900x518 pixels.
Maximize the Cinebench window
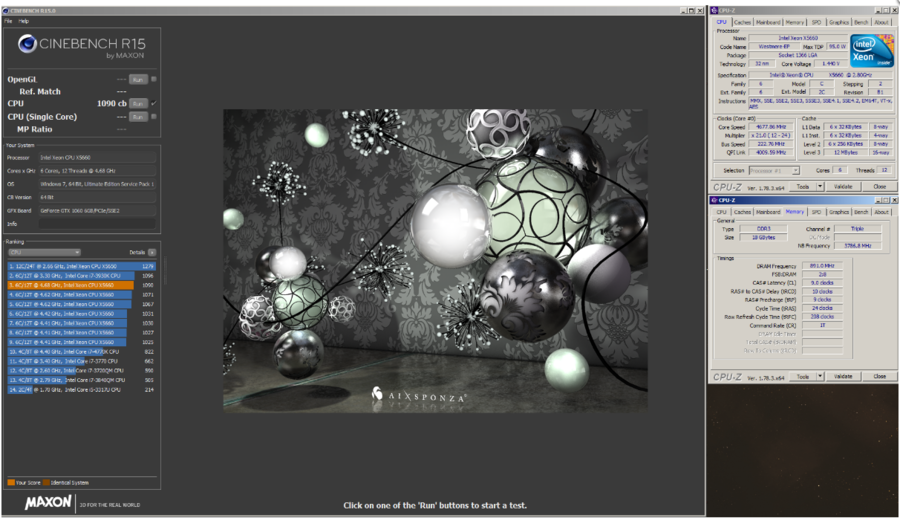tap(692, 10)
